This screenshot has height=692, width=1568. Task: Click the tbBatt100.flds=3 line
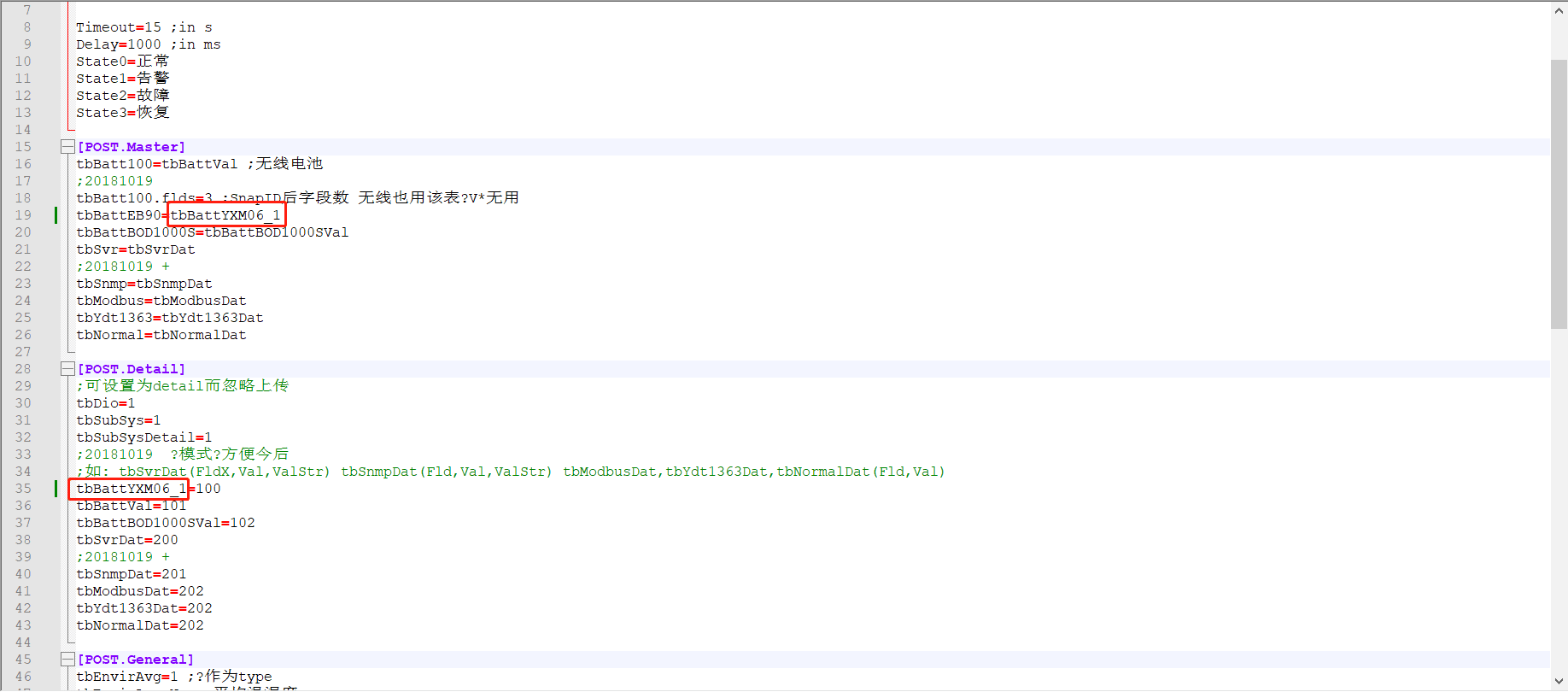click(x=297, y=198)
